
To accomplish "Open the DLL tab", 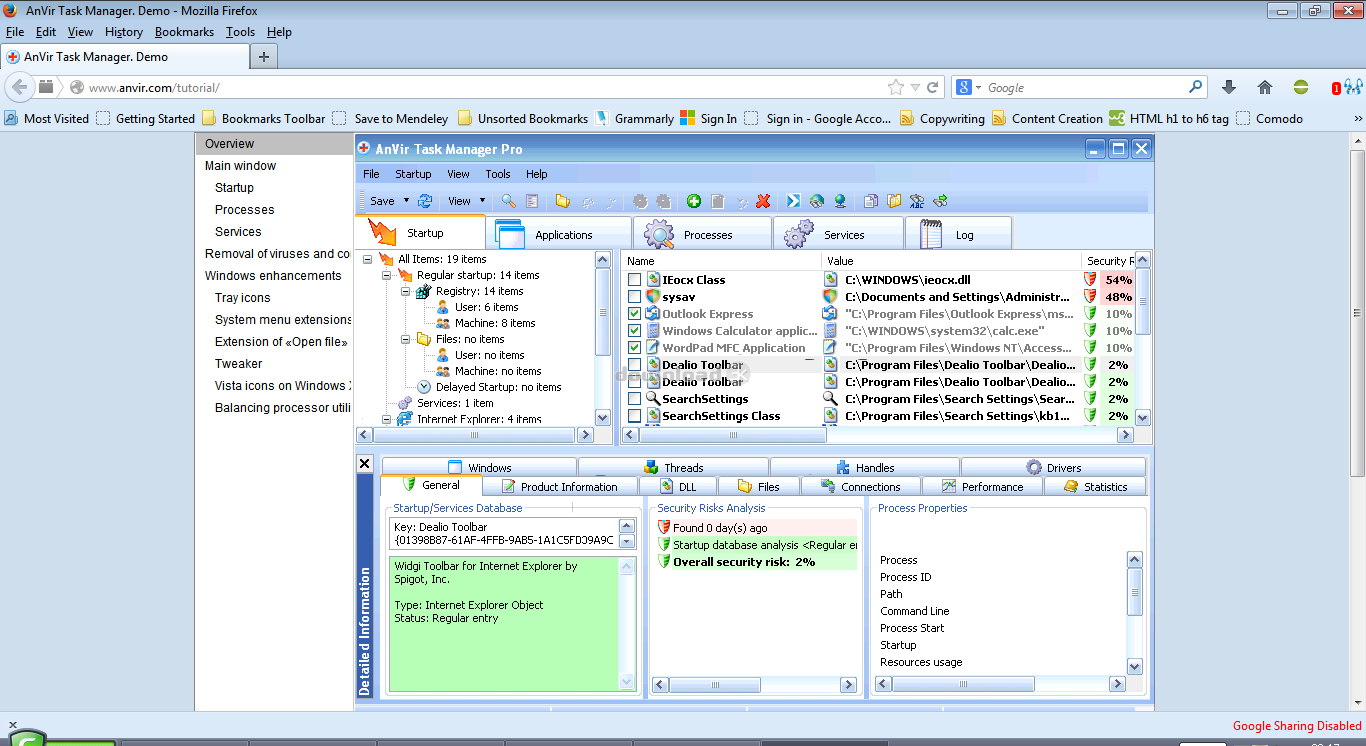I will click(x=677, y=487).
